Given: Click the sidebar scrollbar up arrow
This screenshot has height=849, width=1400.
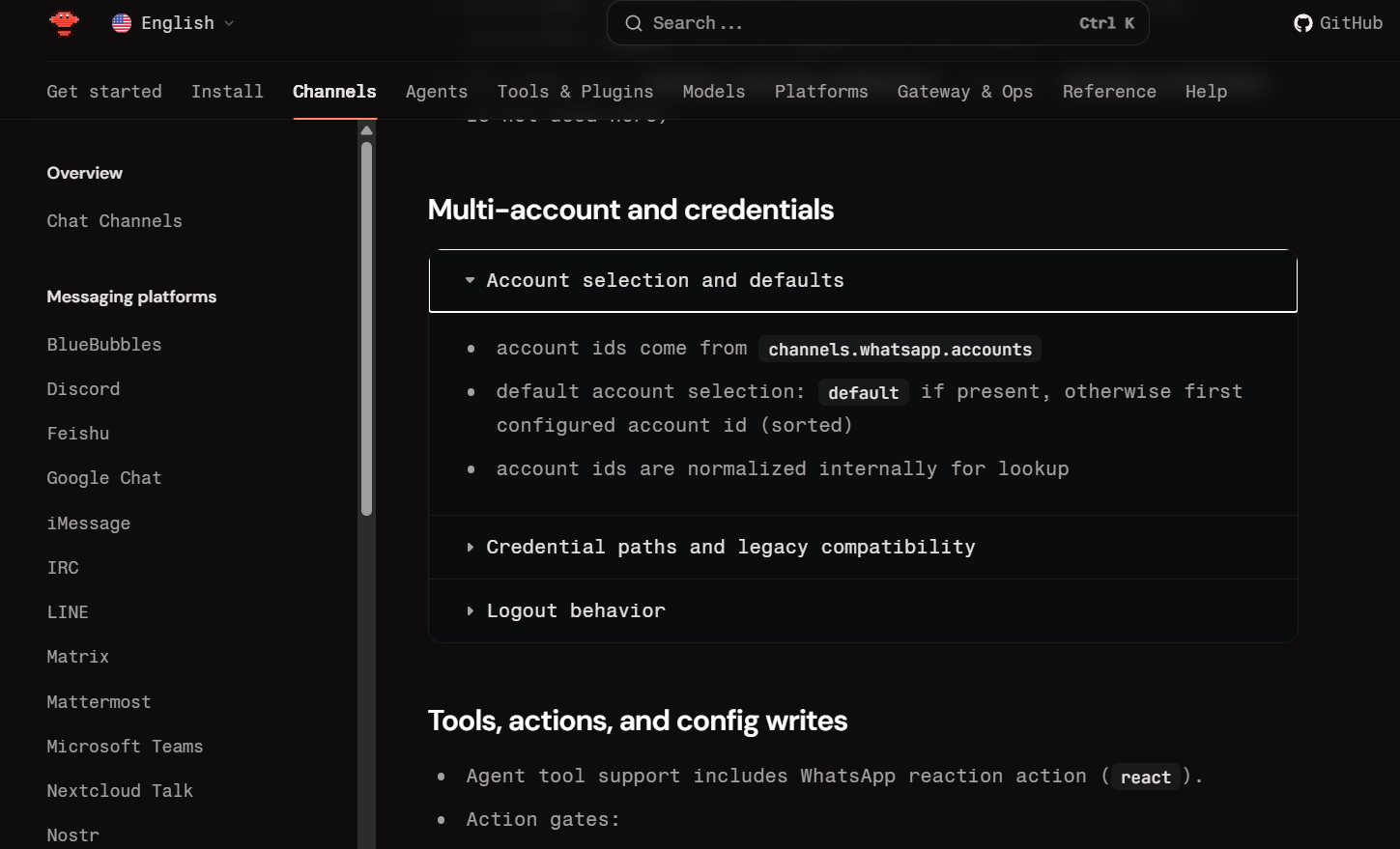Looking at the screenshot, I should point(366,130).
